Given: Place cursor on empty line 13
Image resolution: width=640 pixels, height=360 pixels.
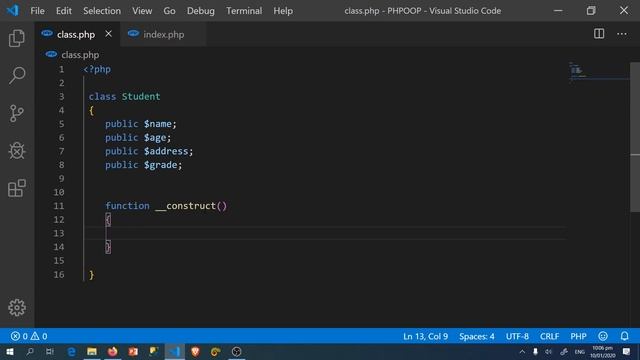Looking at the screenshot, I should (325, 233).
